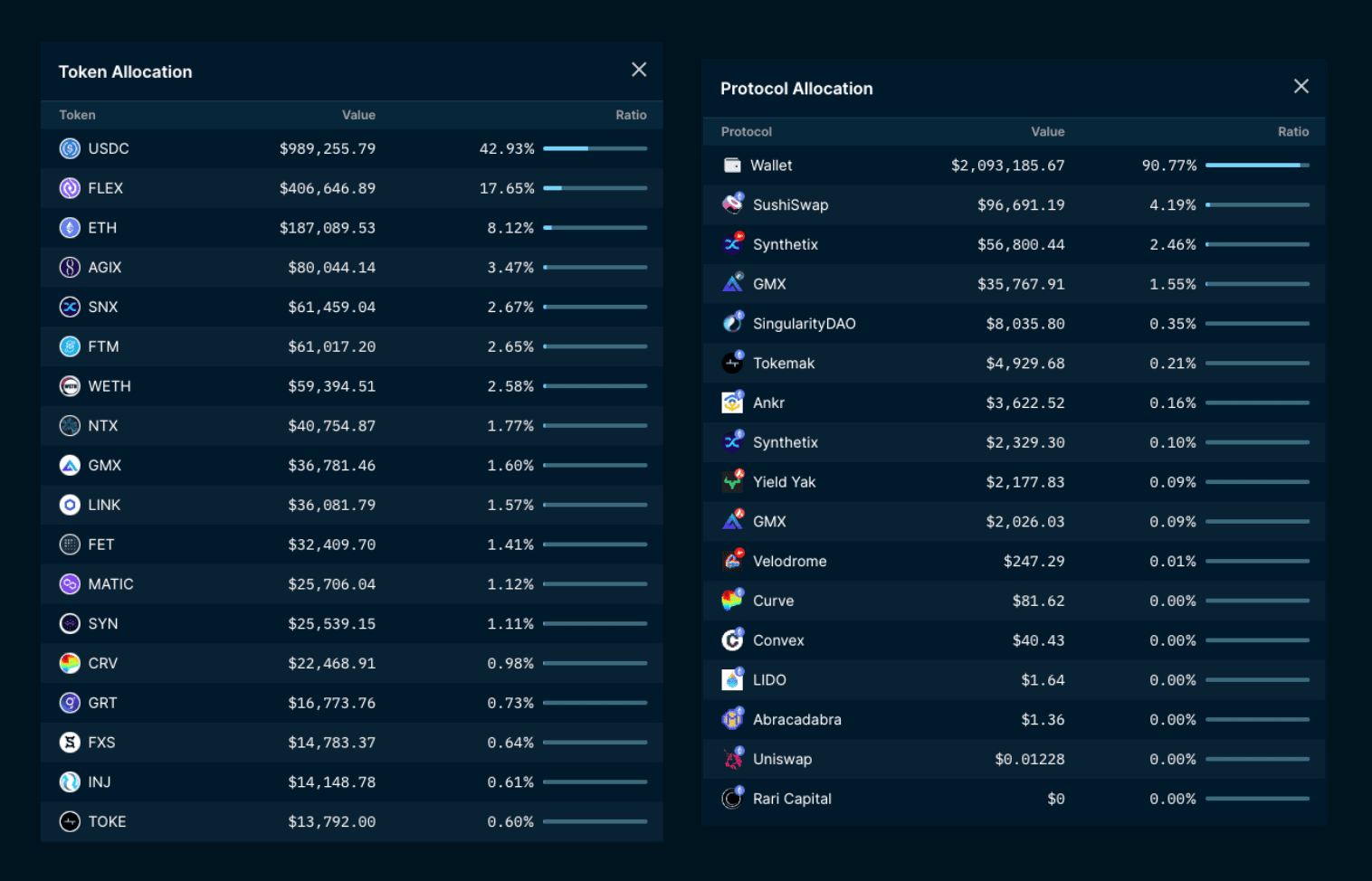Viewport: 1372px width, 881px height.
Task: Click the USDC token icon
Action: click(x=70, y=148)
